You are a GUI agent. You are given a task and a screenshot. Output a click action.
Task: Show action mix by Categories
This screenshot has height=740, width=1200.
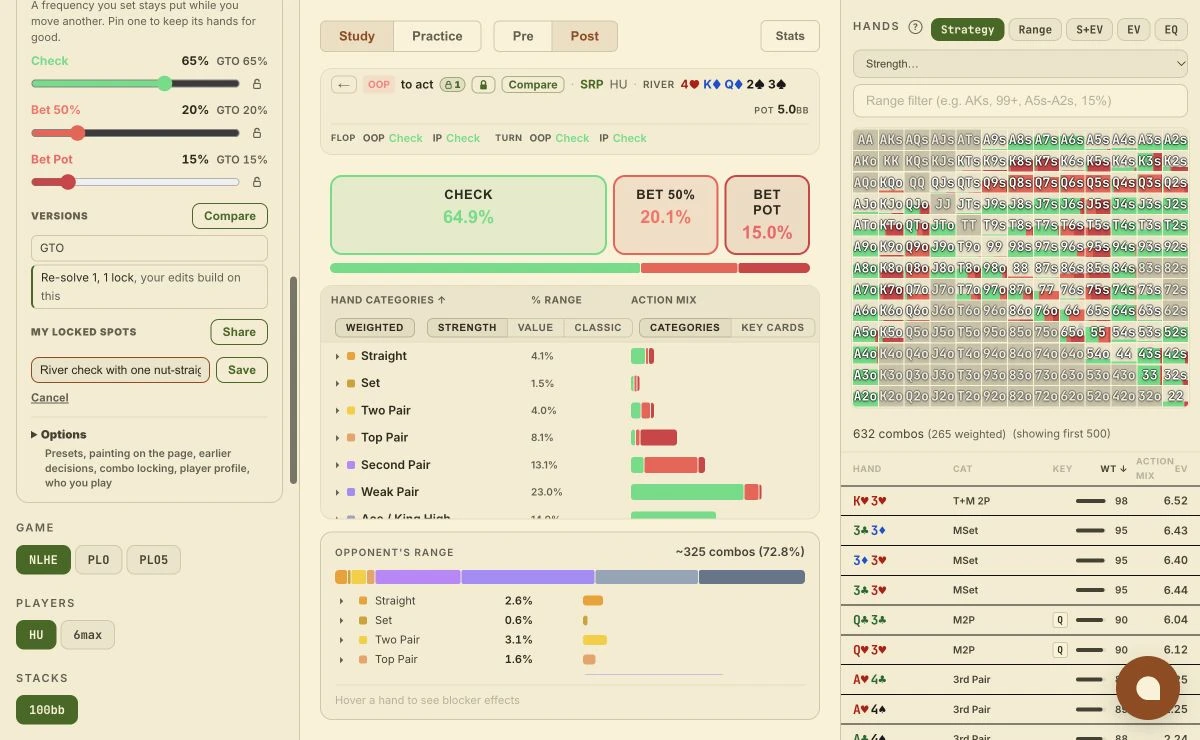tap(685, 327)
